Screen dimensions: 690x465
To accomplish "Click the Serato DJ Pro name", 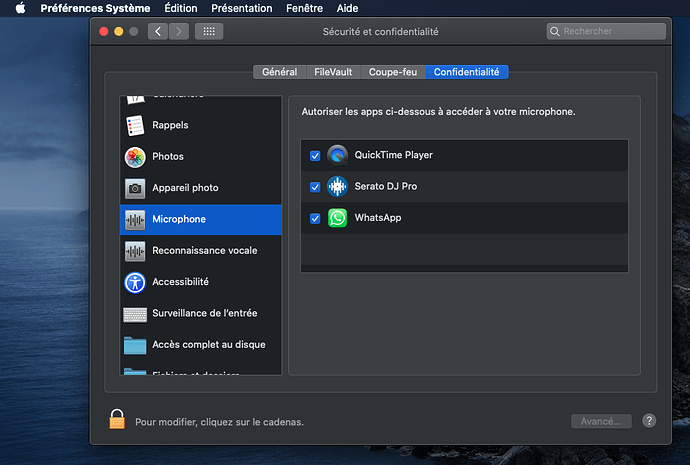I will [386, 186].
